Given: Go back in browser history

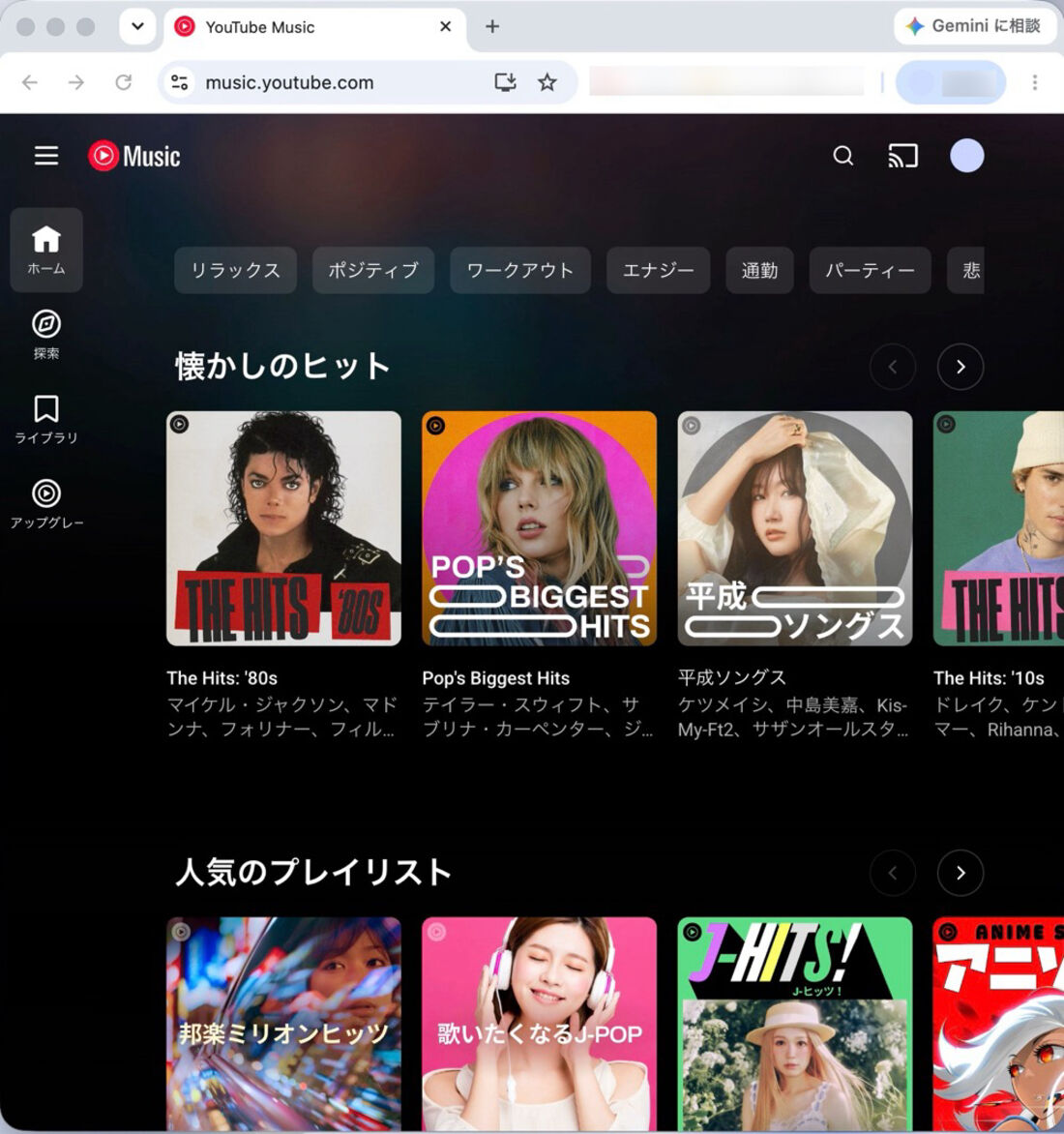Looking at the screenshot, I should tap(30, 82).
